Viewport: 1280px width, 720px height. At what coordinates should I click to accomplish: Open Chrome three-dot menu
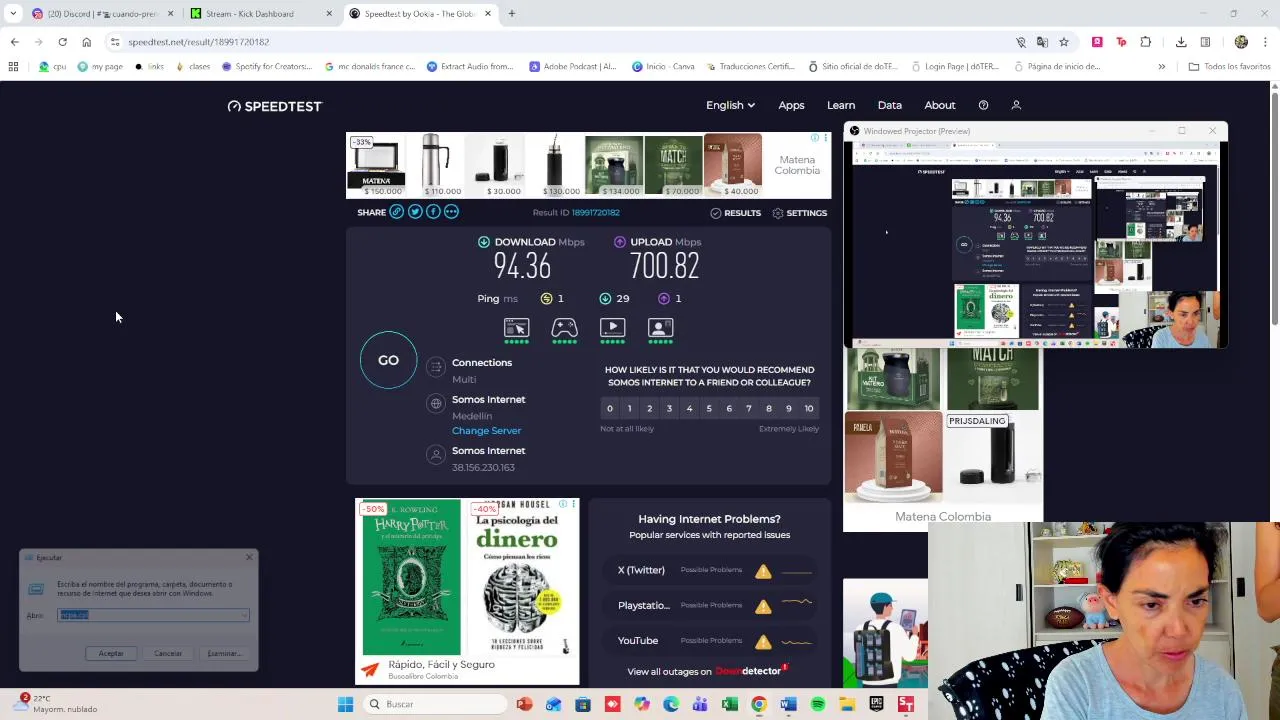click(1266, 42)
